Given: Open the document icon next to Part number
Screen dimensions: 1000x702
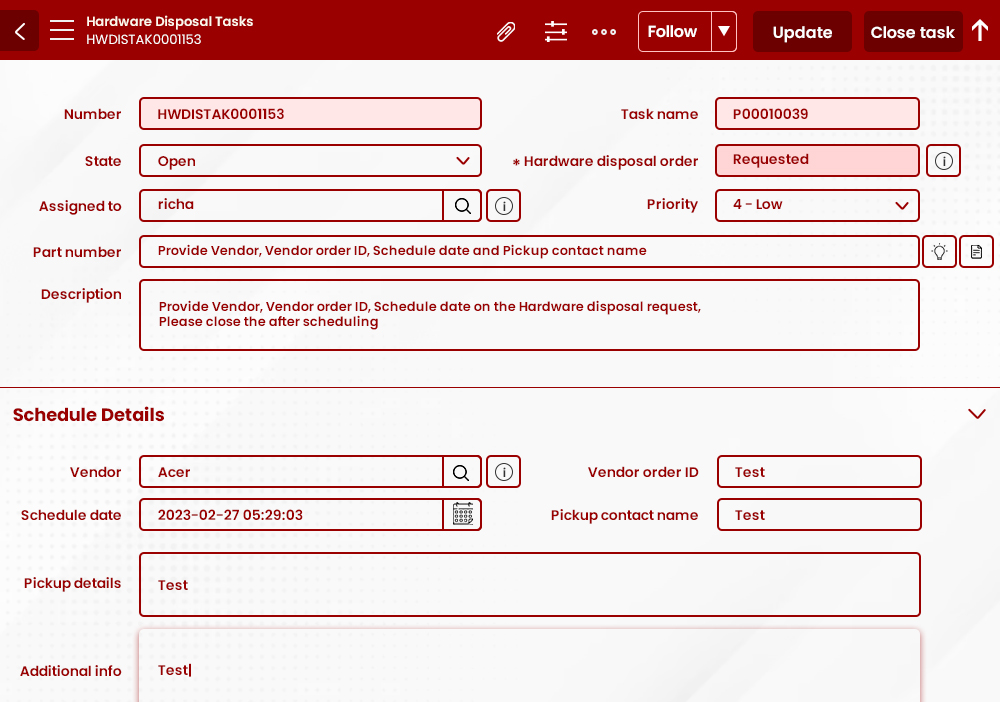Looking at the screenshot, I should 976,251.
